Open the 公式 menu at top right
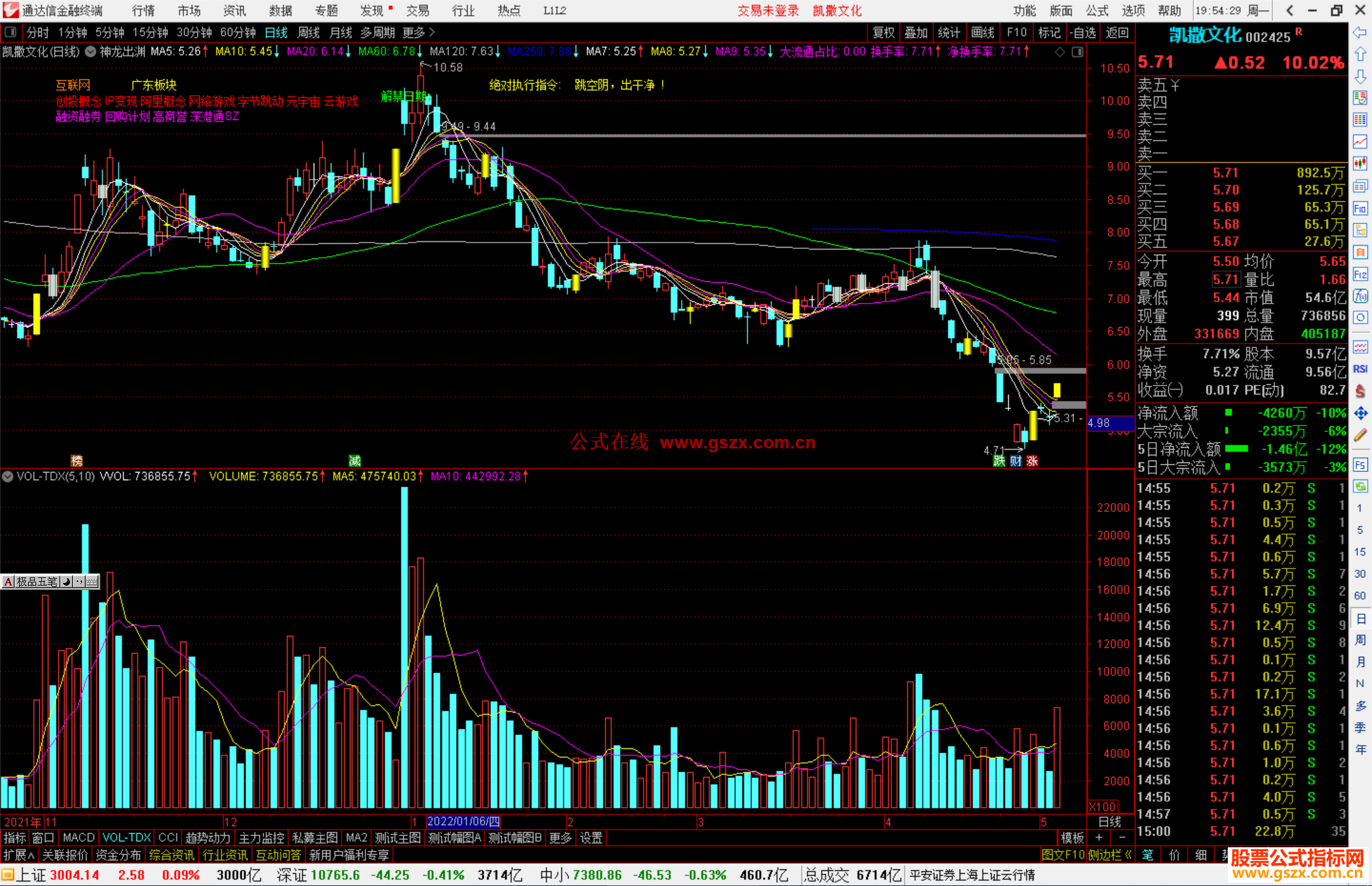The image size is (1372, 886). point(1097,11)
